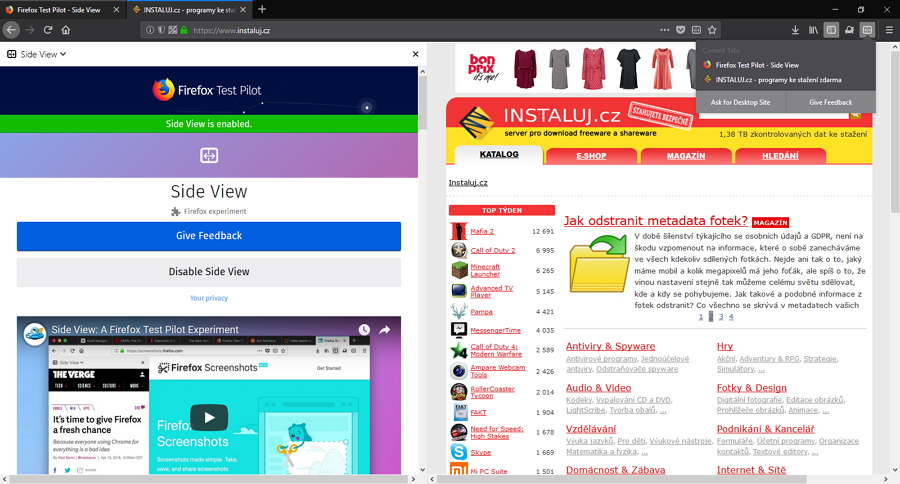This screenshot has width=900, height=484.
Task: Open the Firefox hamburger menu
Action: (889, 30)
